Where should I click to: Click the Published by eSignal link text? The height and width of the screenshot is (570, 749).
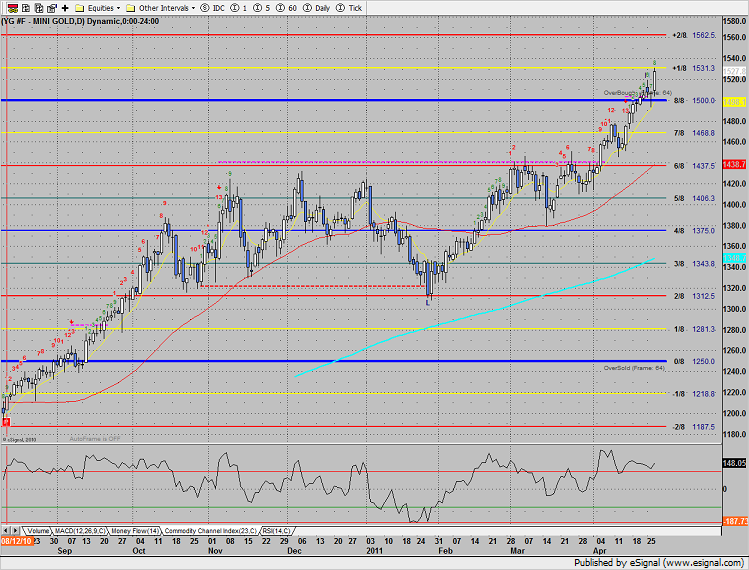coord(658,563)
